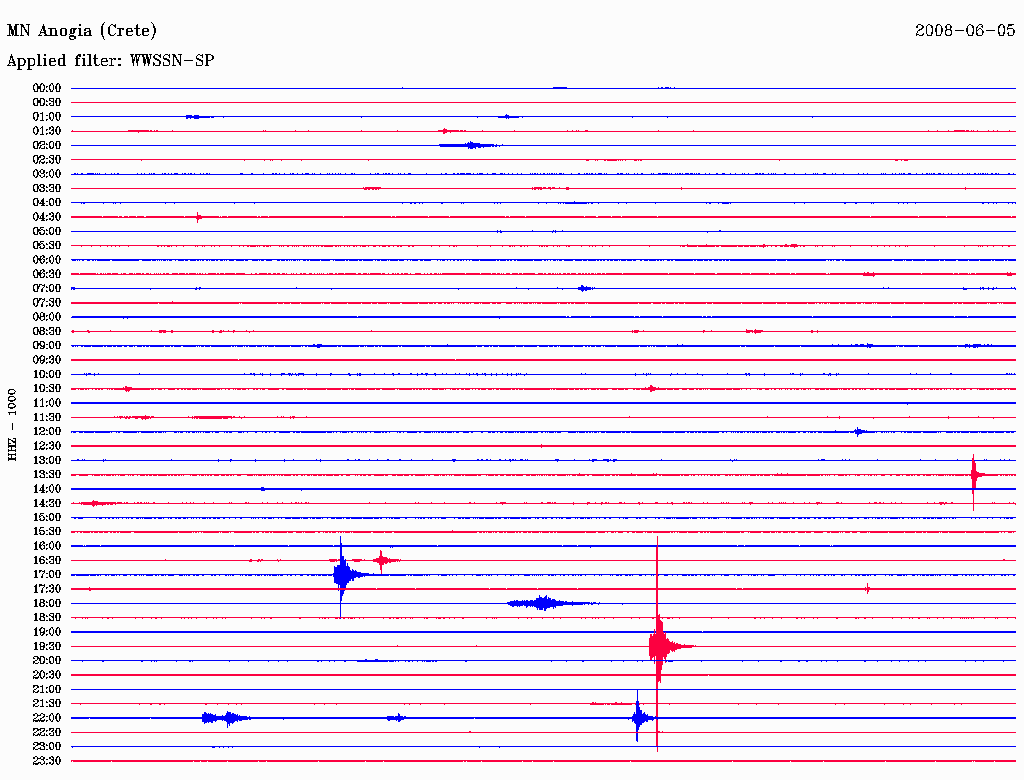Click the '00:30' time label
Image resolution: width=1024 pixels, height=780 pixels.
47,102
